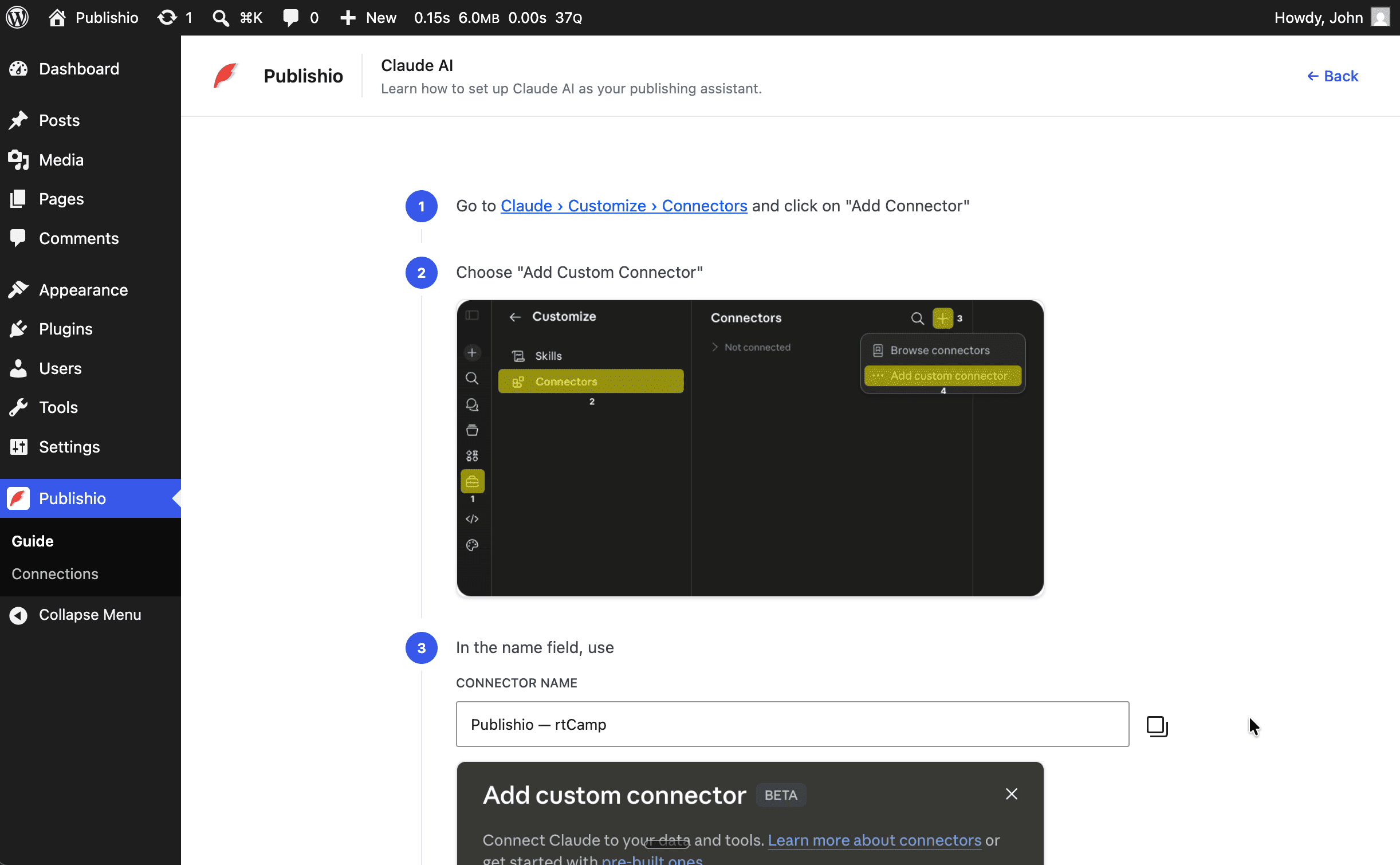Click the Plugins plug icon
1400x865 pixels.
click(18, 329)
